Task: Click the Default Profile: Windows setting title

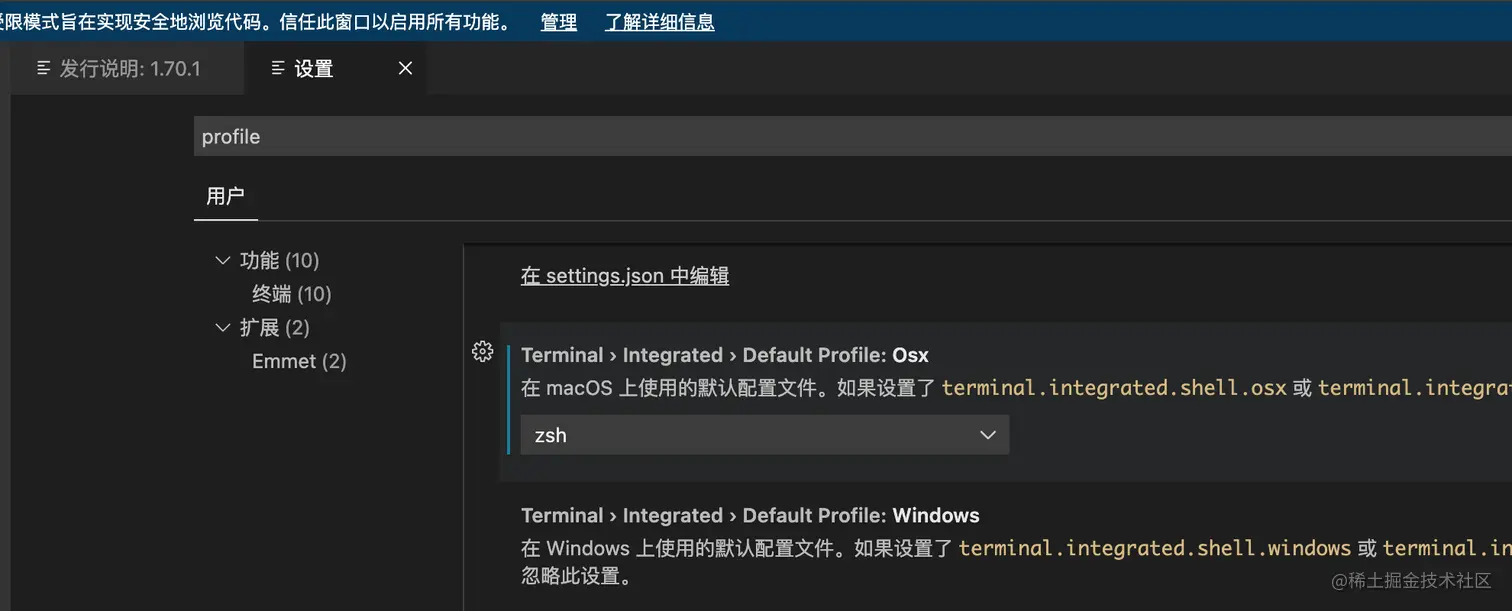Action: 750,516
